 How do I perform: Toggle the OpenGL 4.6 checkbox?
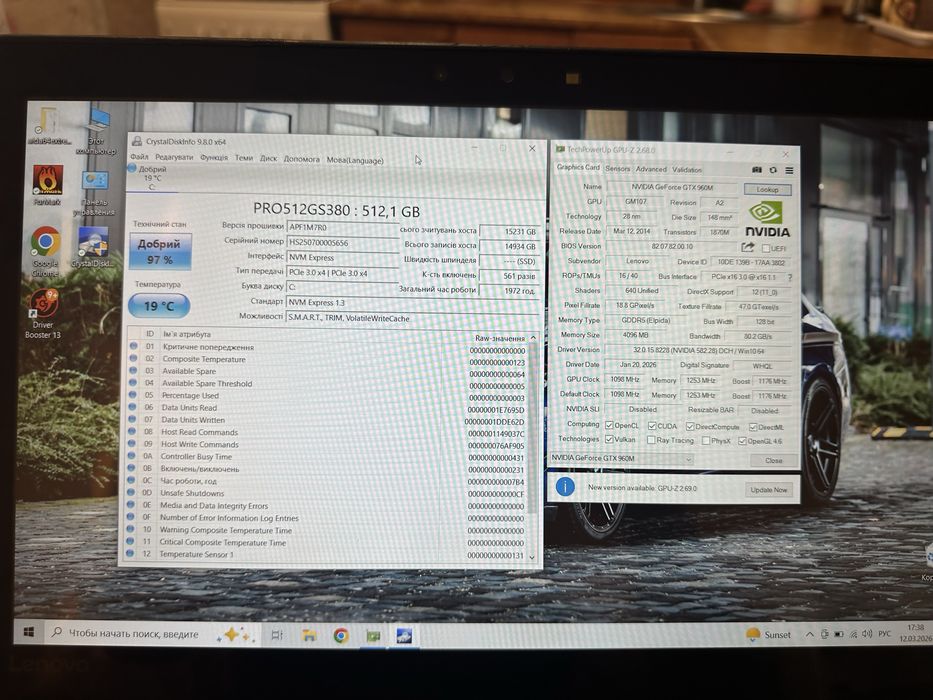pos(742,441)
